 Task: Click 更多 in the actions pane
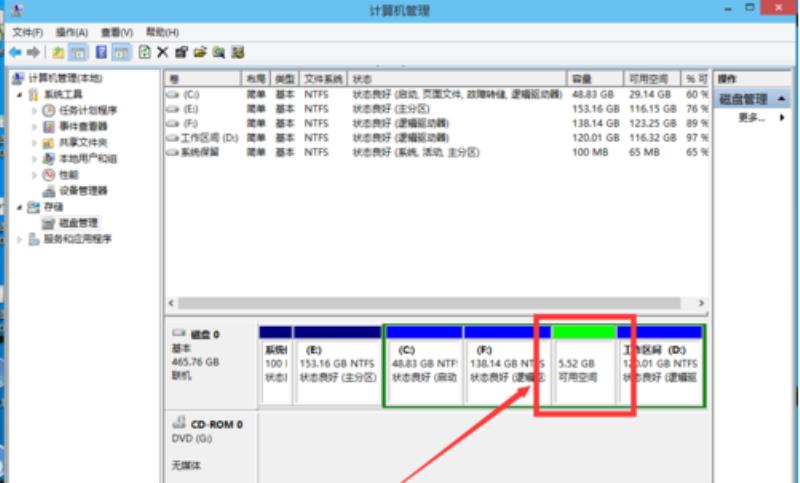point(751,118)
